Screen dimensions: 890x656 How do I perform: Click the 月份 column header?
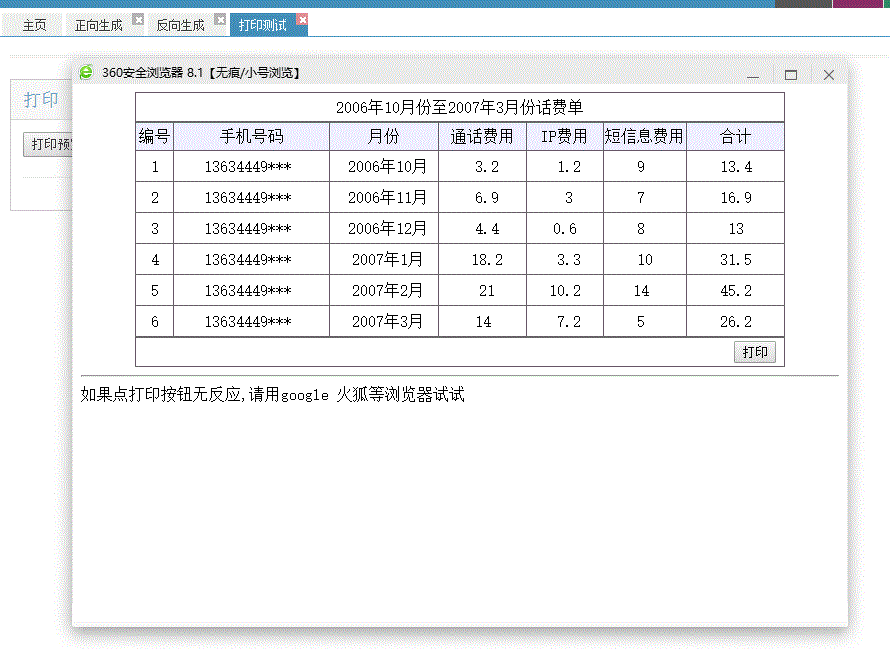pyautogui.click(x=384, y=136)
